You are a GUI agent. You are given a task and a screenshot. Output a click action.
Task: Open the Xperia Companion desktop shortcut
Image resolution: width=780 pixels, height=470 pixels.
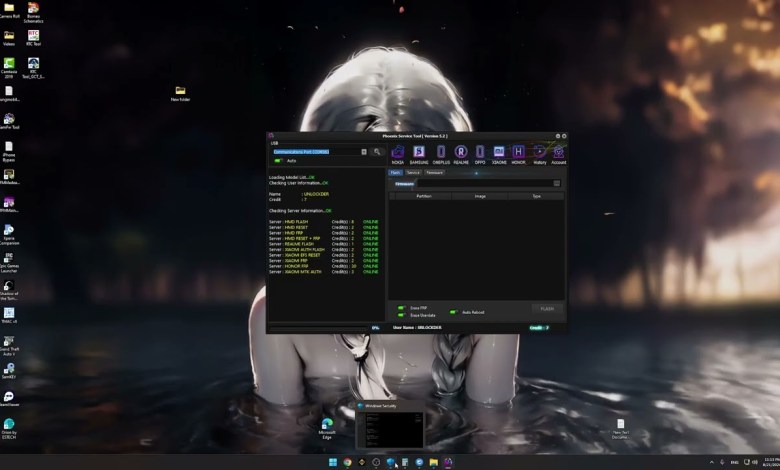tap(9, 235)
